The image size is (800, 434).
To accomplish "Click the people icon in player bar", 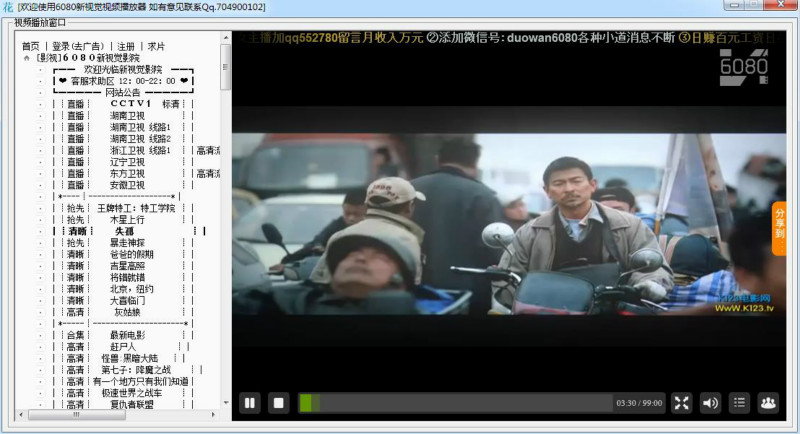I will (768, 403).
